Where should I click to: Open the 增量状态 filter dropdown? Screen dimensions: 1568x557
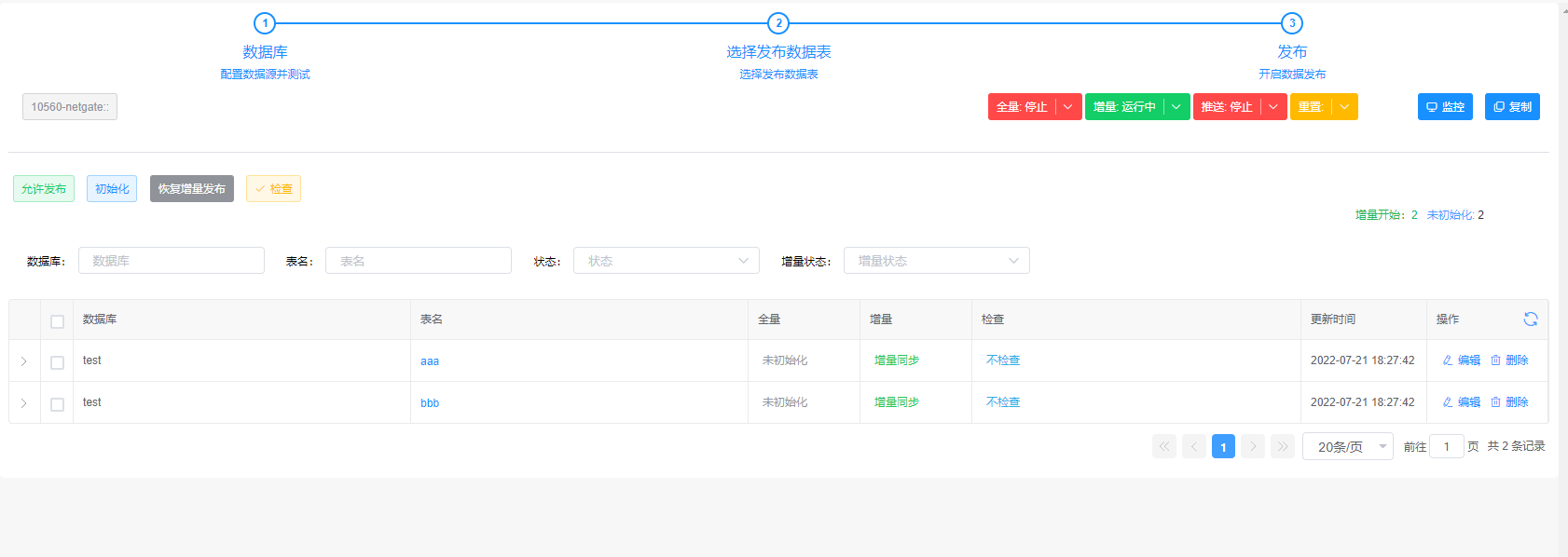coord(936,261)
